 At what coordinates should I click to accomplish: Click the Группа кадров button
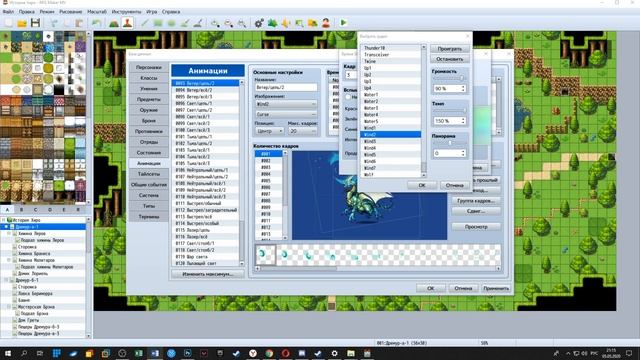click(476, 201)
